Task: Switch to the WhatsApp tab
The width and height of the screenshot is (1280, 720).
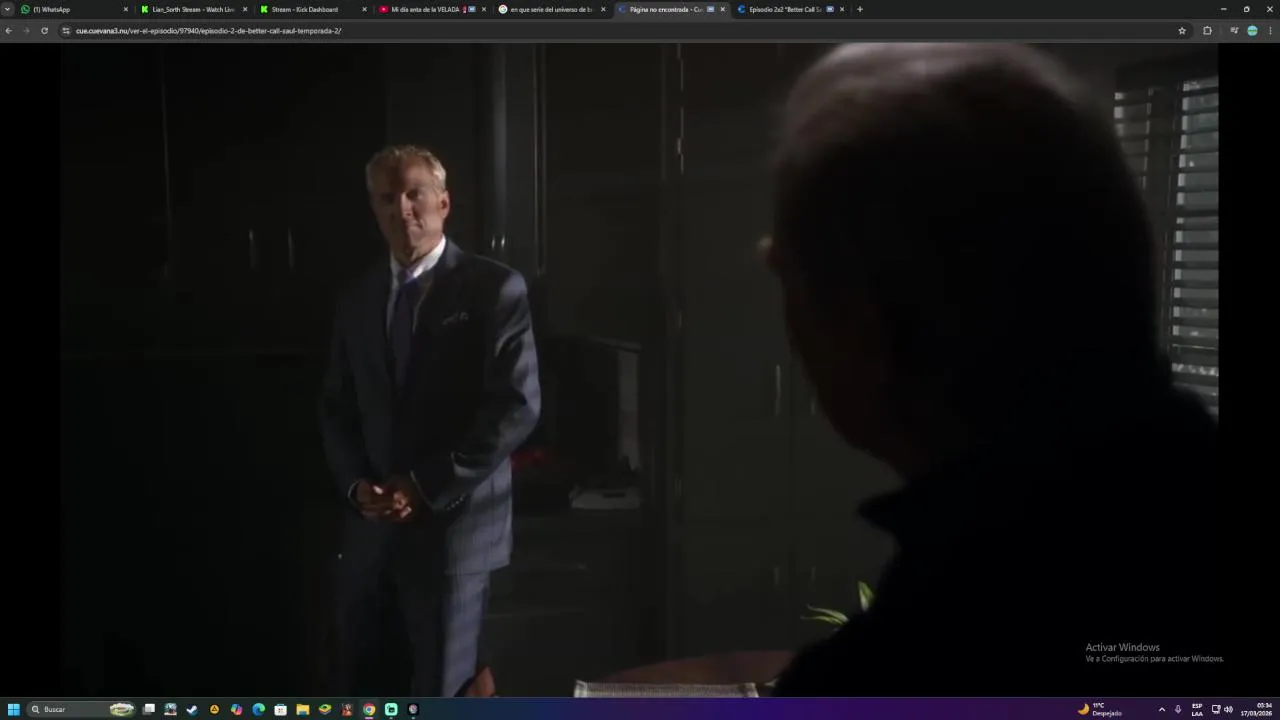Action: coord(75,9)
